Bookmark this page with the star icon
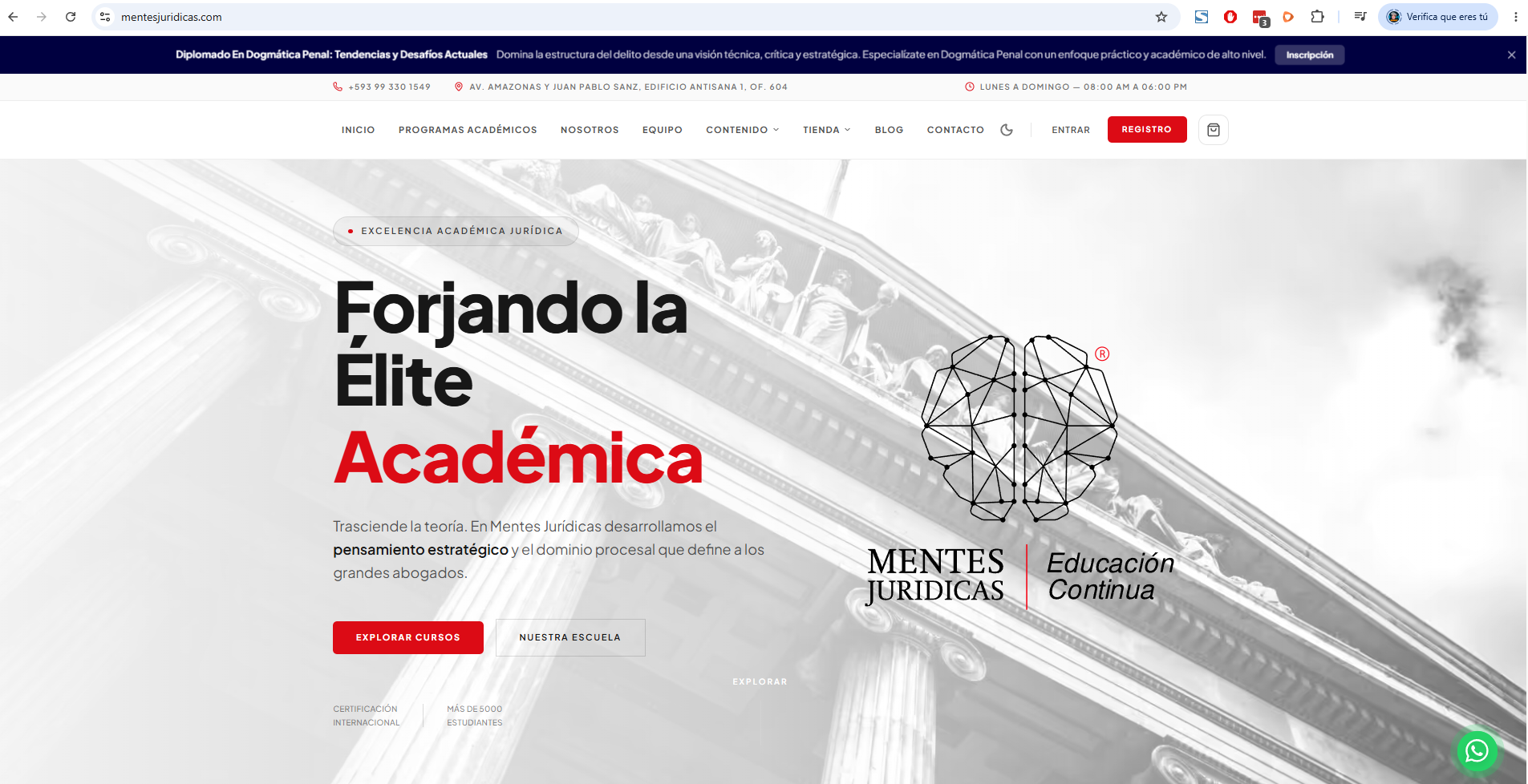This screenshot has height=784, width=1528. (x=1161, y=17)
